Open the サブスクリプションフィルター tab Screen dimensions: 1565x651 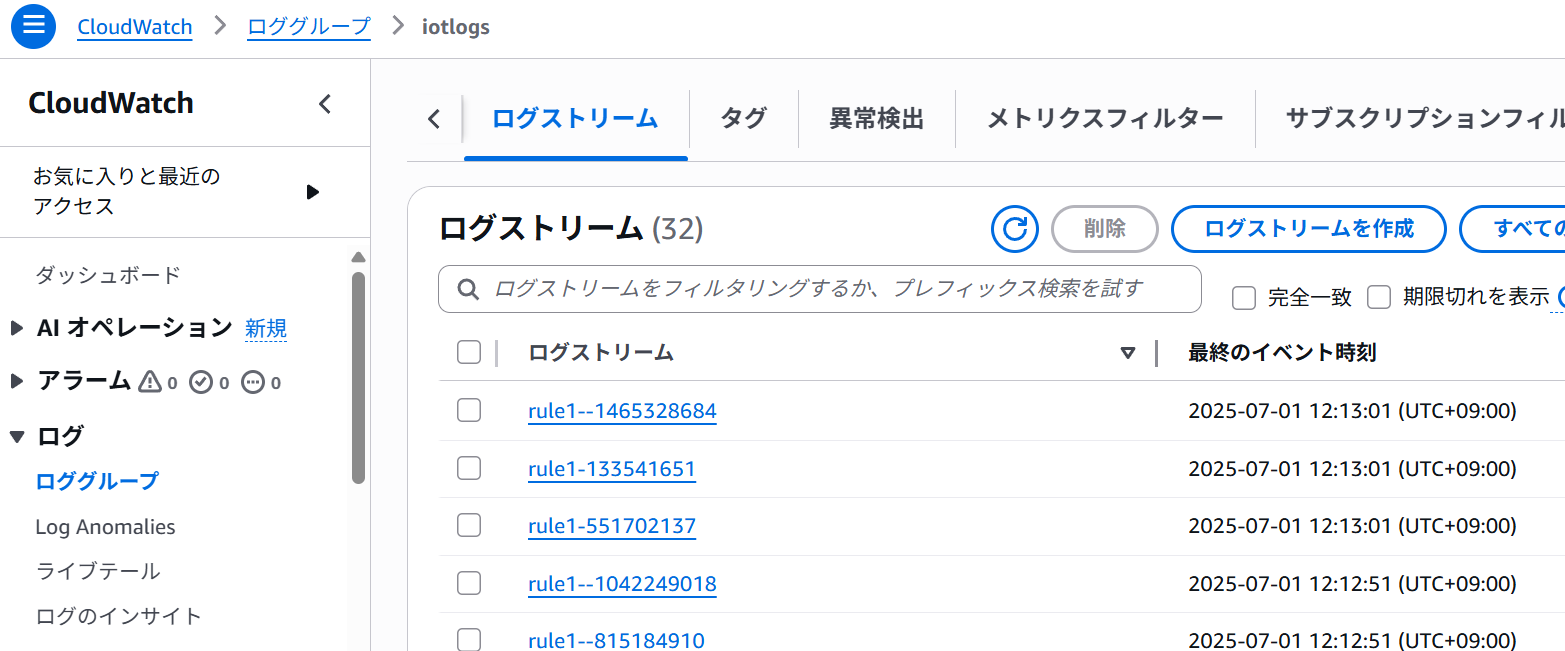[1425, 119]
